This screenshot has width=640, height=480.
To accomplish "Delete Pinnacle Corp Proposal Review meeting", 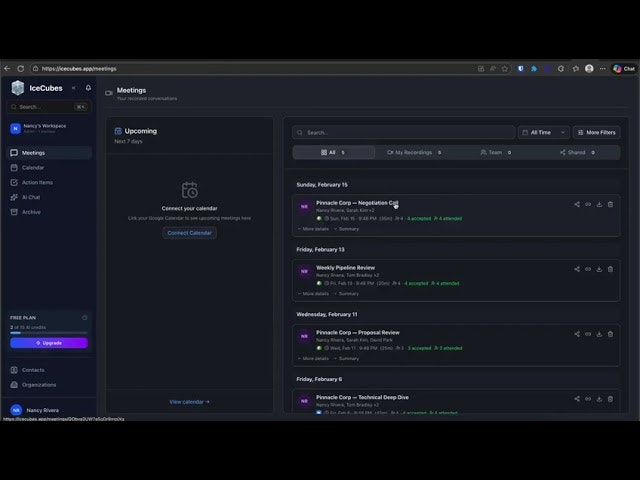I will pyautogui.click(x=610, y=334).
